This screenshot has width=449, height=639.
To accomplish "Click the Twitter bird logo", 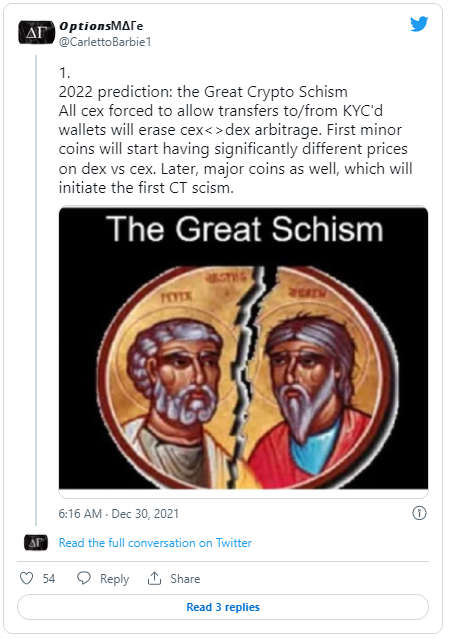I will click(x=419, y=24).
